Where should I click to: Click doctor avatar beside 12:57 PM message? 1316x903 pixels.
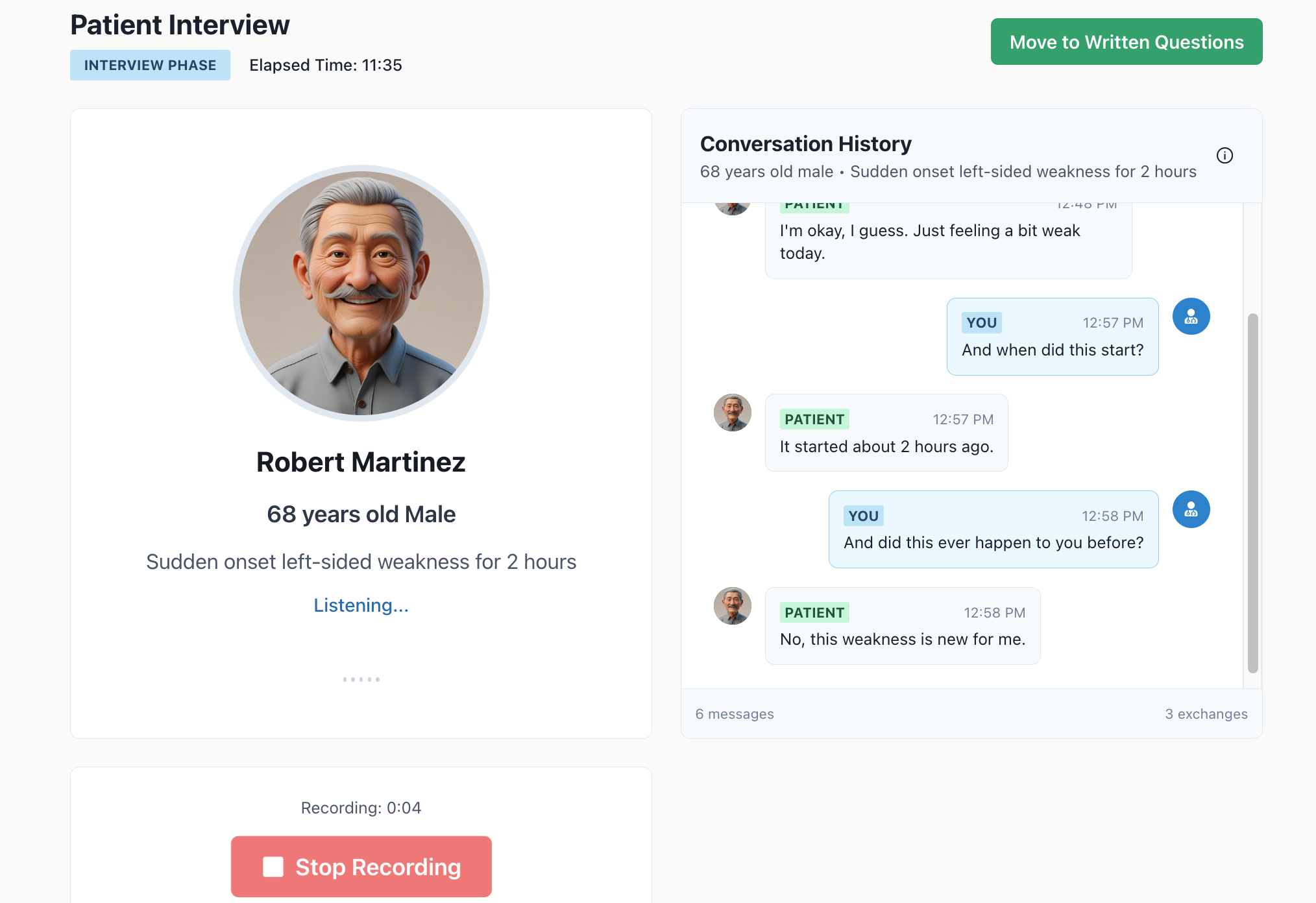coord(1191,317)
